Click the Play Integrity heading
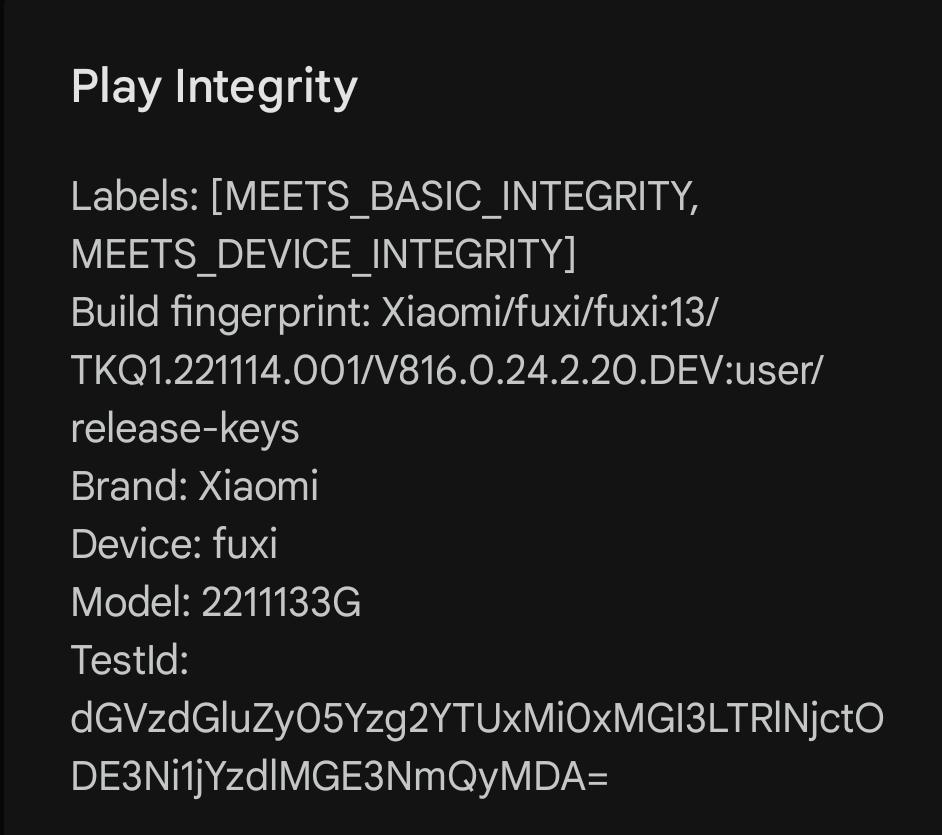 pyautogui.click(x=213, y=87)
